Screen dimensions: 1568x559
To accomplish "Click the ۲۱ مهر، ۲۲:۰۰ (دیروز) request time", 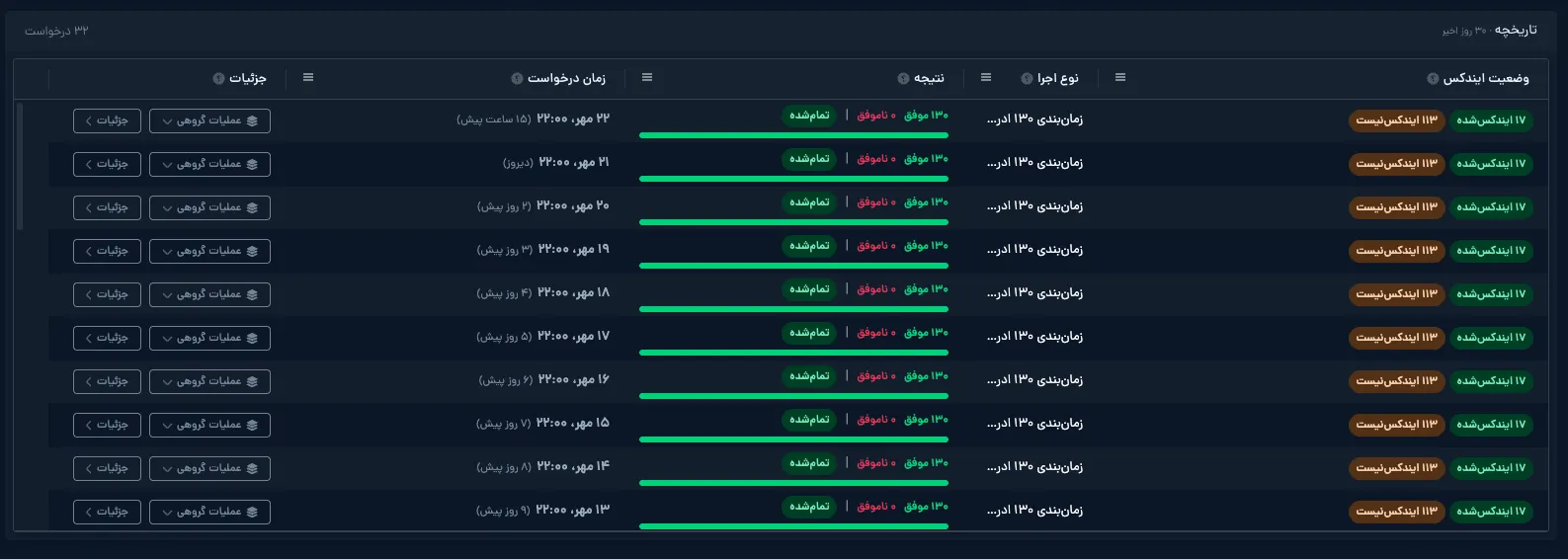I will coord(556,162).
